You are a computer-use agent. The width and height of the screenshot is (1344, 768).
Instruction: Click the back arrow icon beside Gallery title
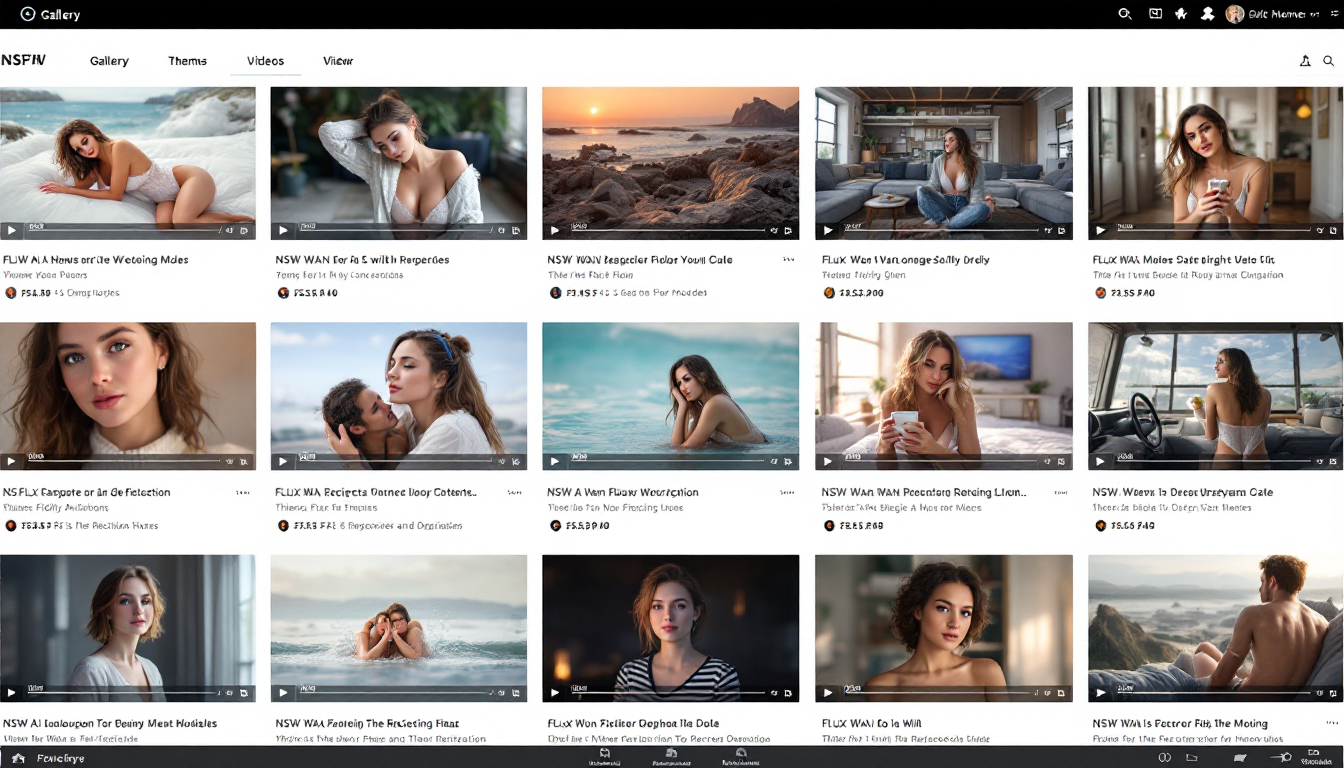point(28,14)
